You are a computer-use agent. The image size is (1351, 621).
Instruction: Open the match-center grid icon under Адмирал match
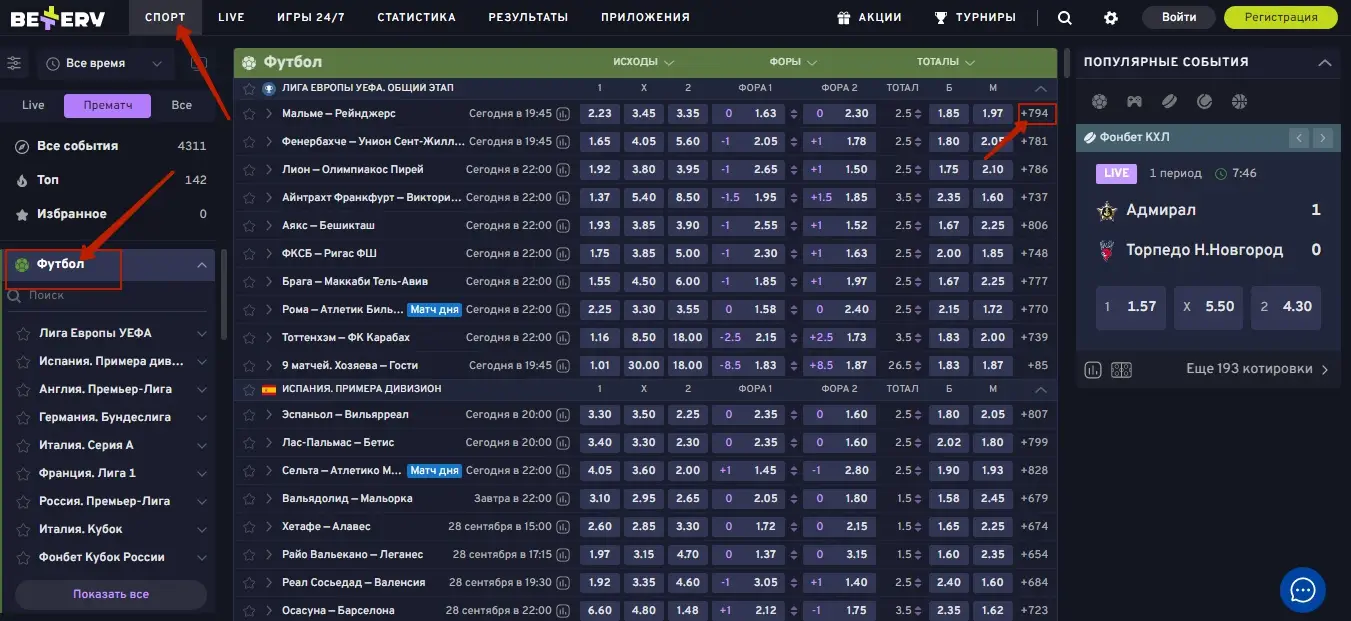pyautogui.click(x=1121, y=370)
